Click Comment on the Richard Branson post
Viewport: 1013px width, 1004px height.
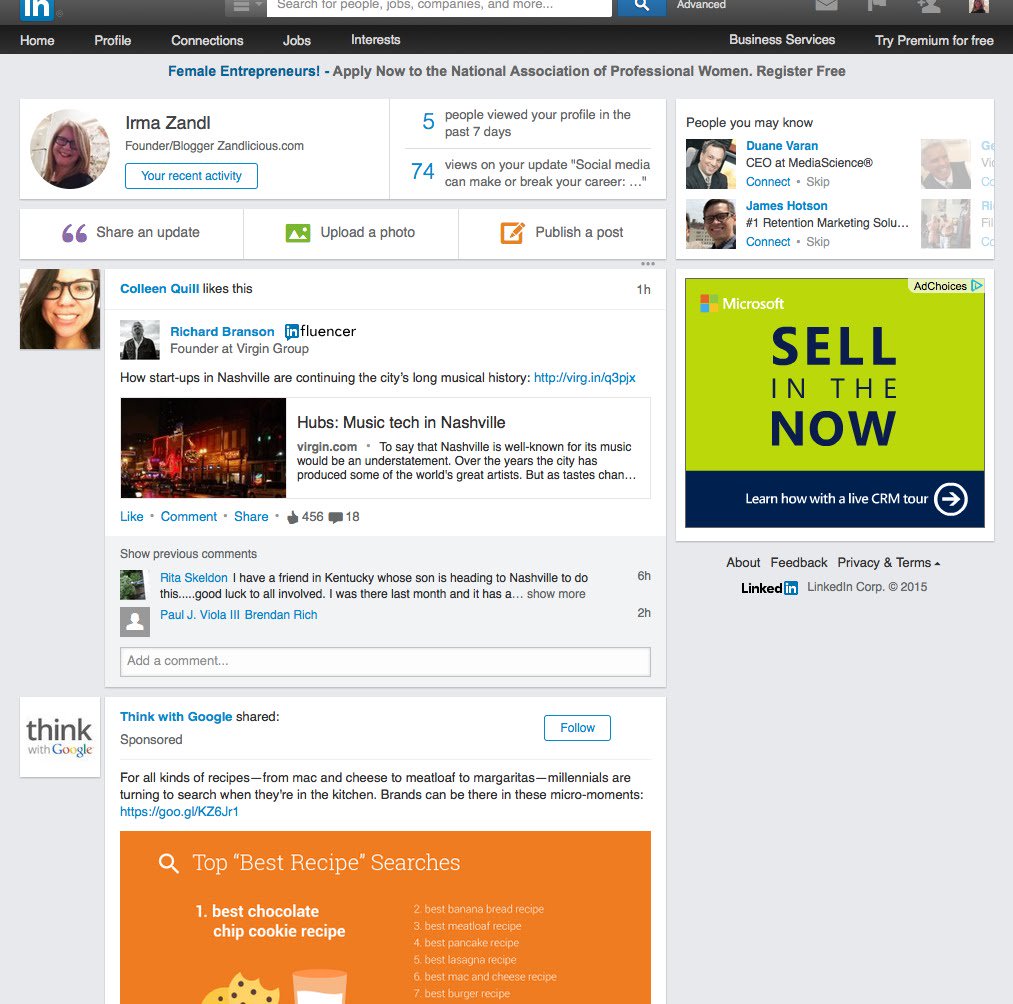pos(189,516)
